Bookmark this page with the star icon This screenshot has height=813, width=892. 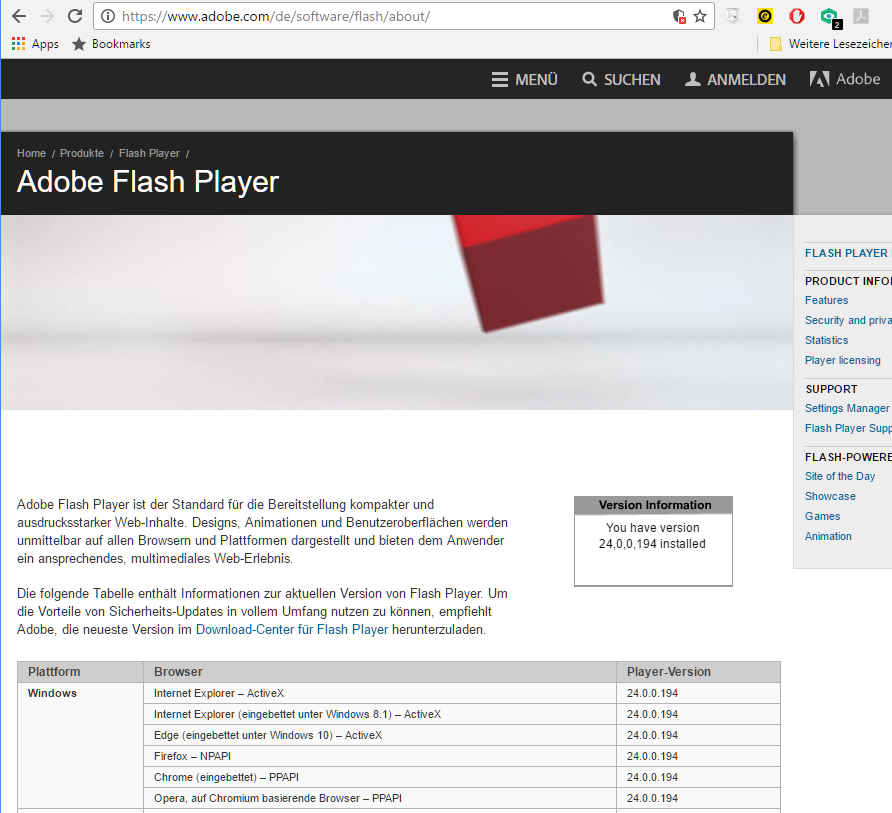pos(700,16)
